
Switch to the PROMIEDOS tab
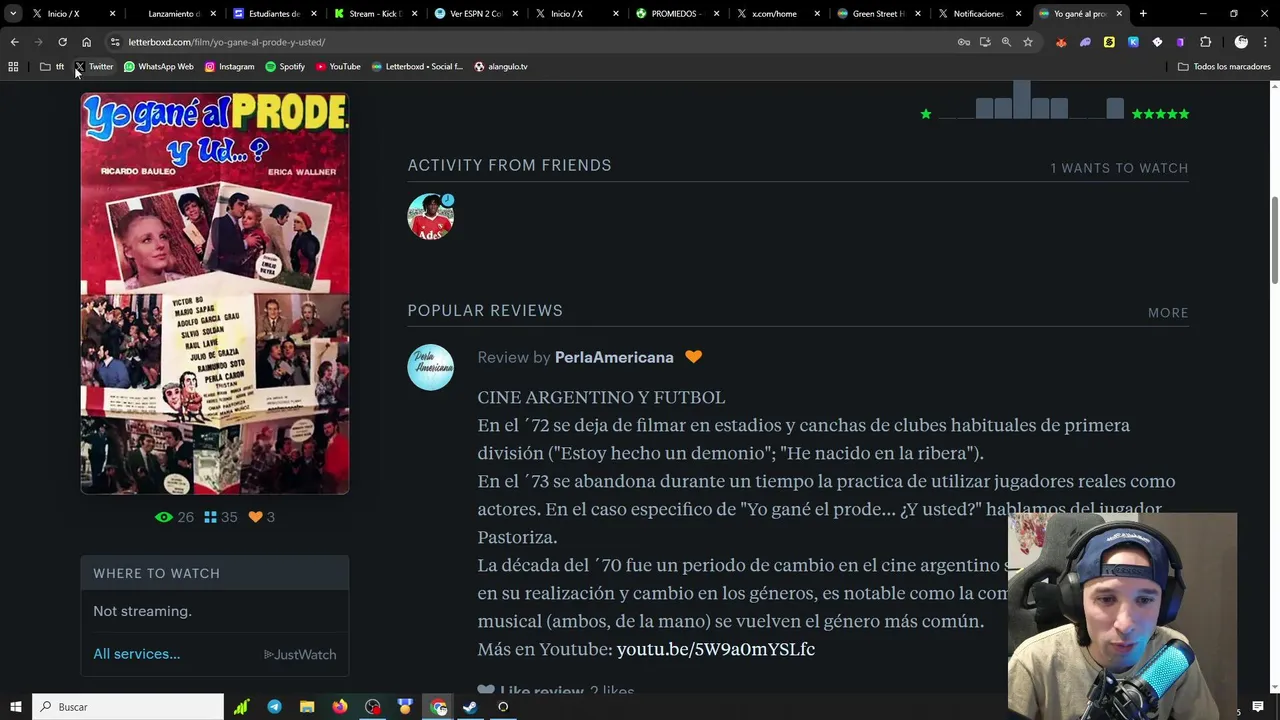(678, 14)
